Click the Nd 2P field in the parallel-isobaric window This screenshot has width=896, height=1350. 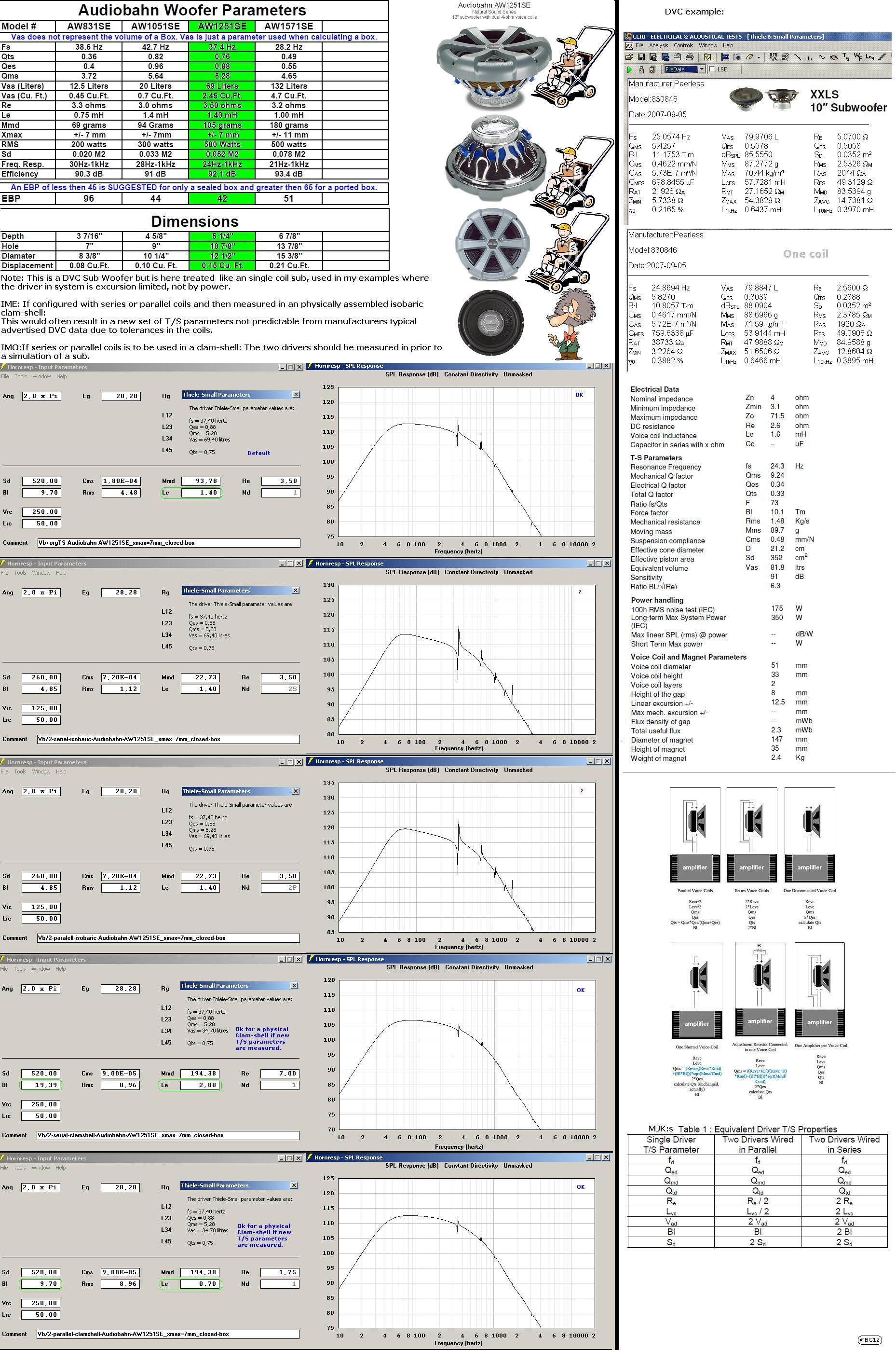click(280, 888)
